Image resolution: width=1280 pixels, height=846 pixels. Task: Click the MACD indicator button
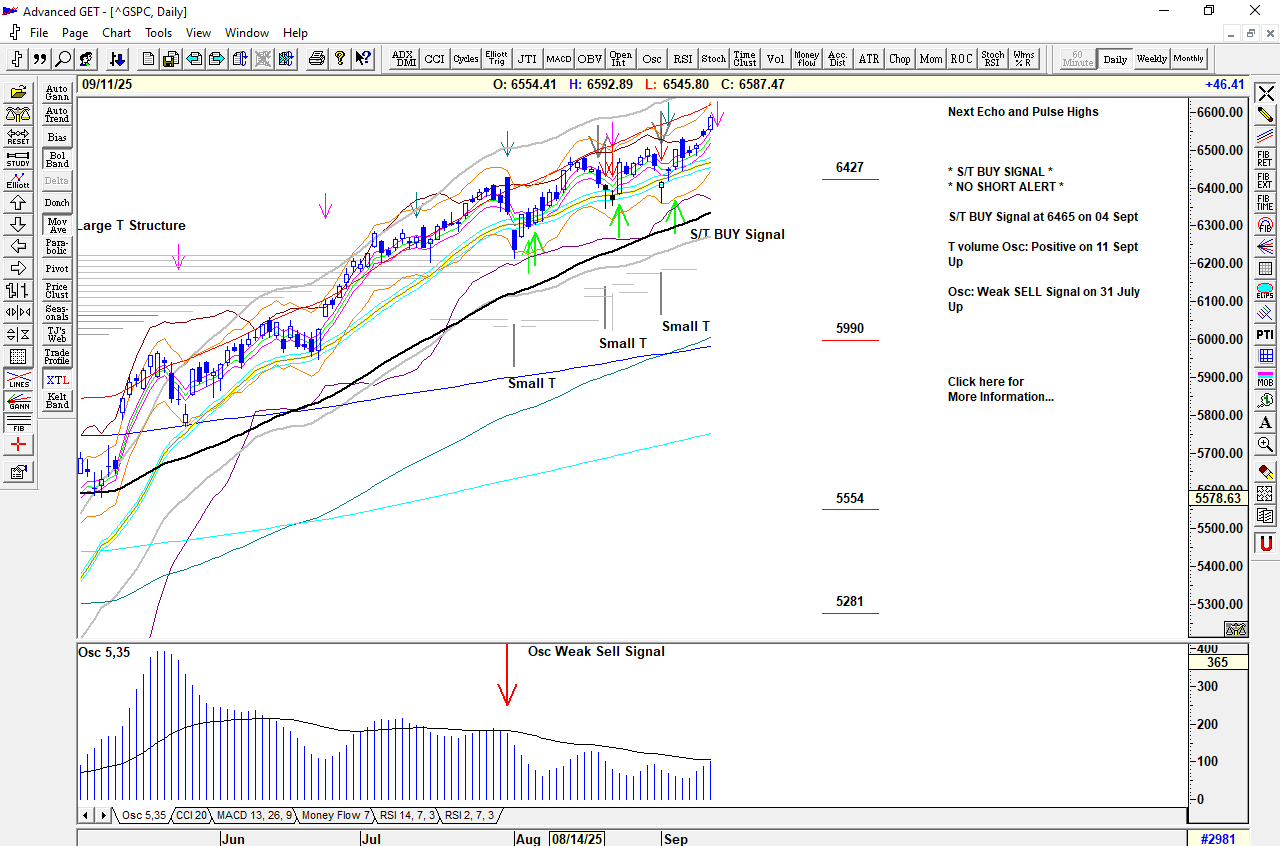tap(558, 59)
